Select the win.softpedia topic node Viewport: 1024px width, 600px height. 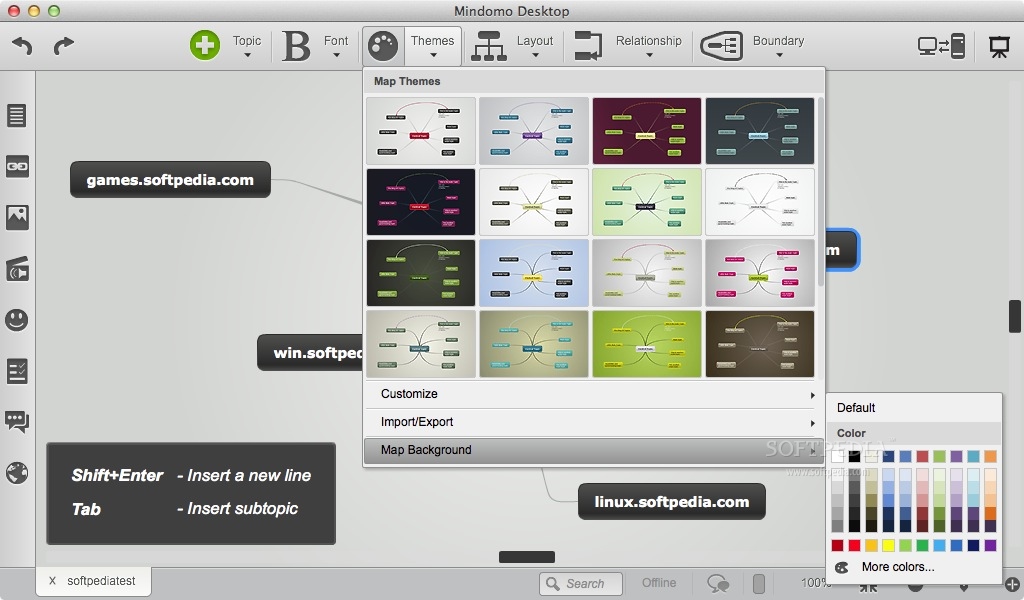[x=310, y=353]
